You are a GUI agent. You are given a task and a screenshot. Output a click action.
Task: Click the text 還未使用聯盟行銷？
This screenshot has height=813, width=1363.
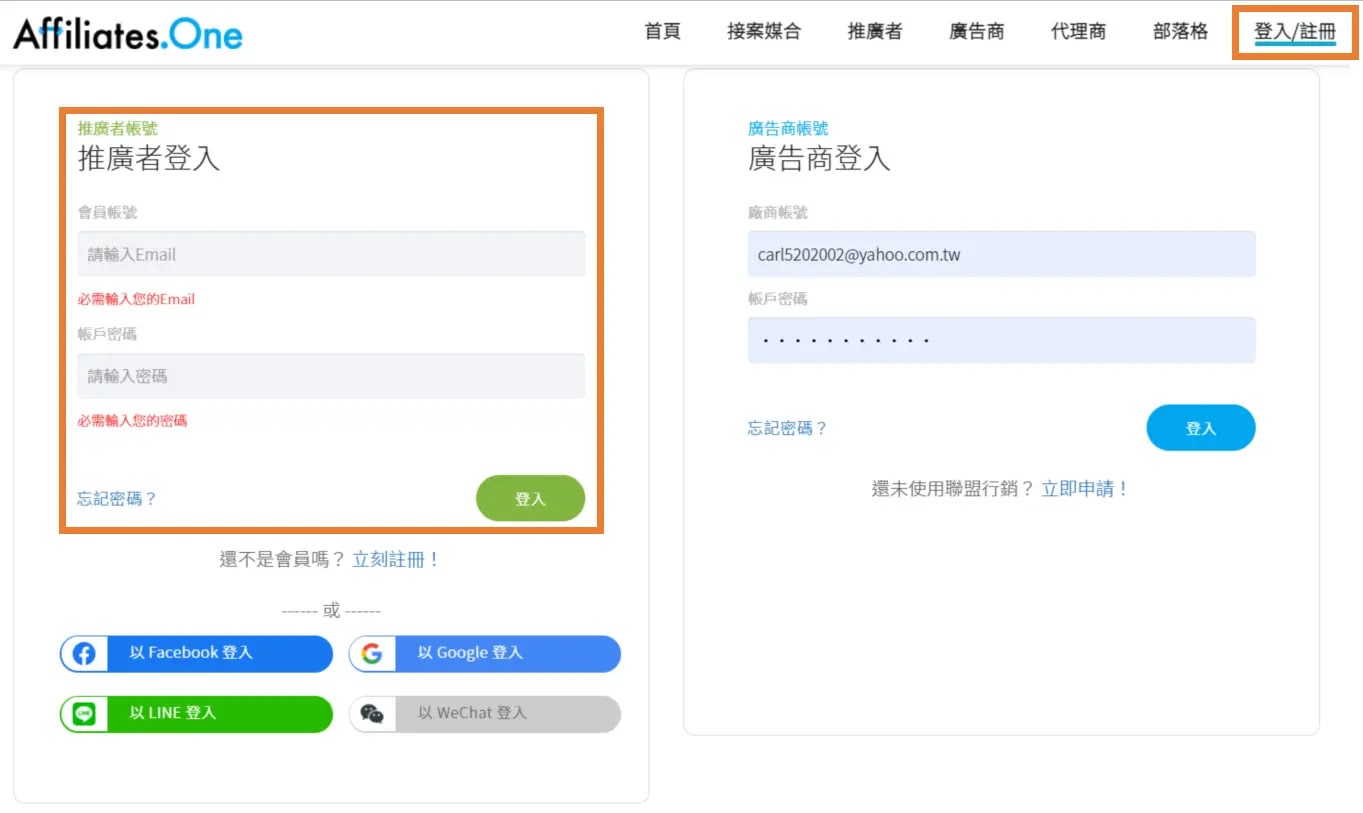point(953,489)
